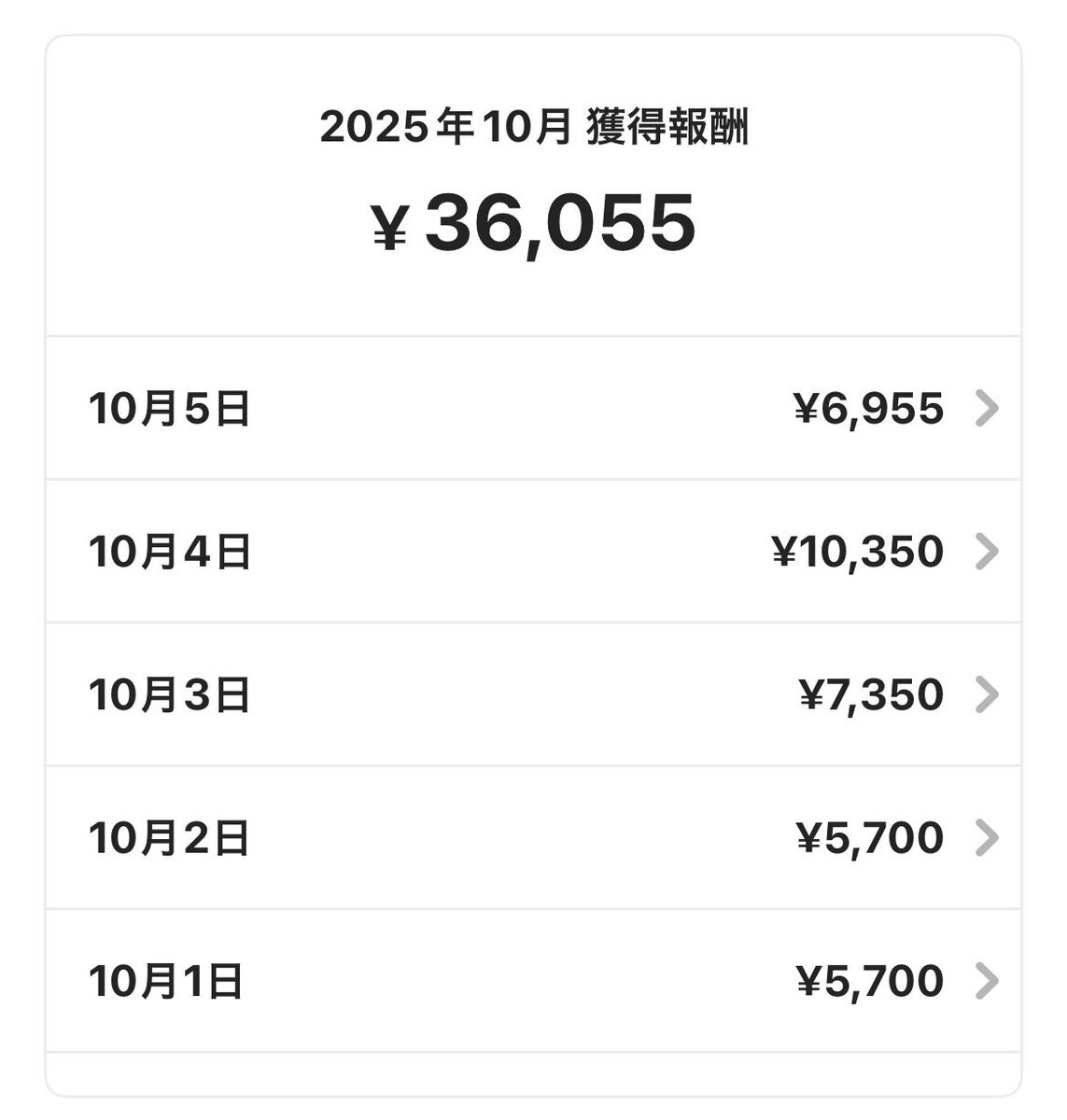Select the 獲得報酬 title text
The image size is (1067, 1120).
pyautogui.click(x=667, y=128)
